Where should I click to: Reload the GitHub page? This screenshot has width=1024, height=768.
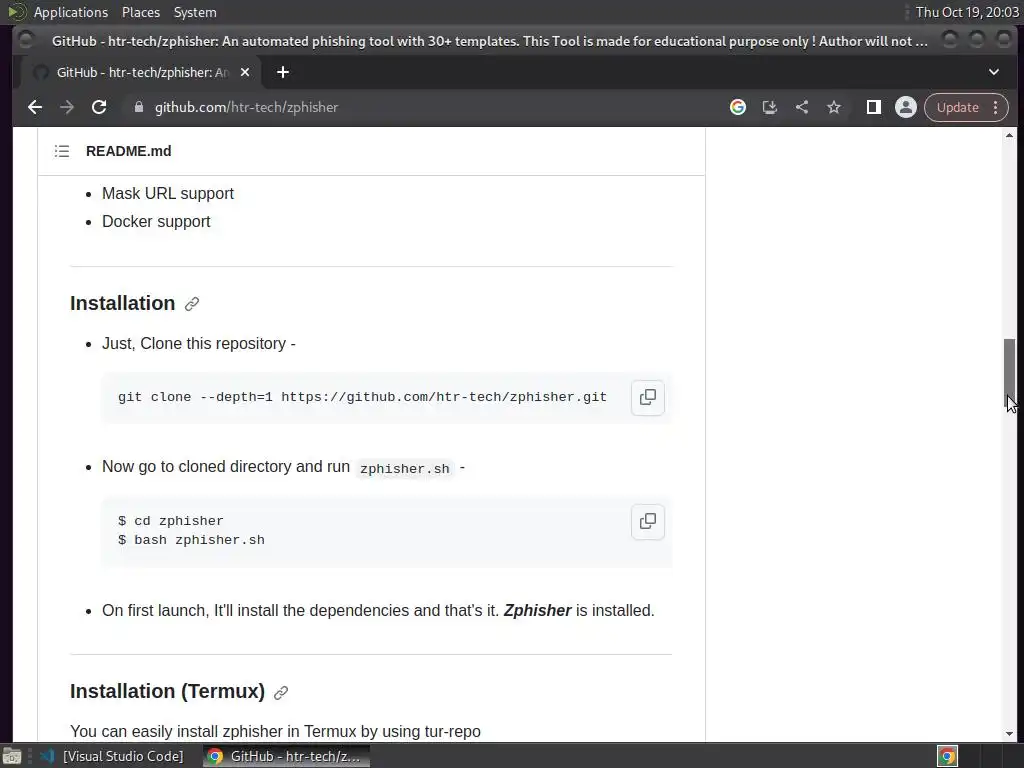click(x=99, y=107)
